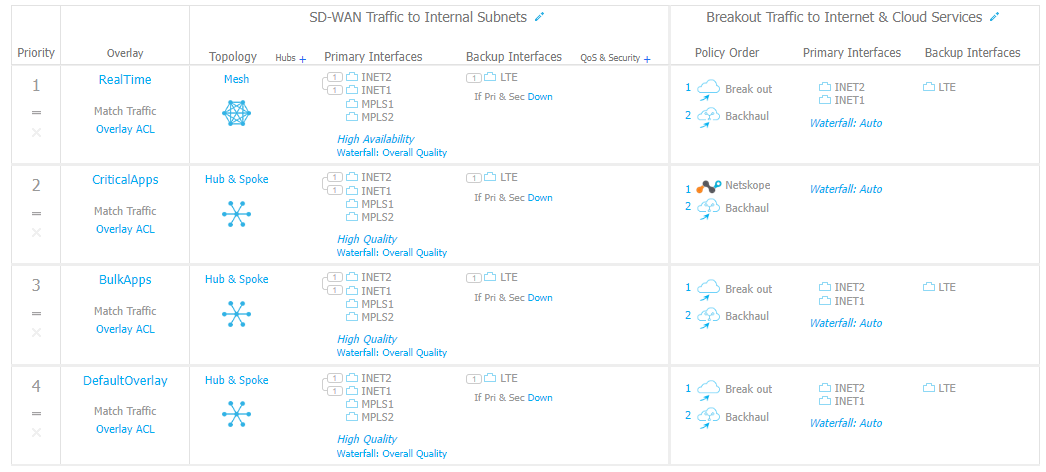Select High Availability setting in RealTime row
This screenshot has width=1046, height=472.
point(375,139)
